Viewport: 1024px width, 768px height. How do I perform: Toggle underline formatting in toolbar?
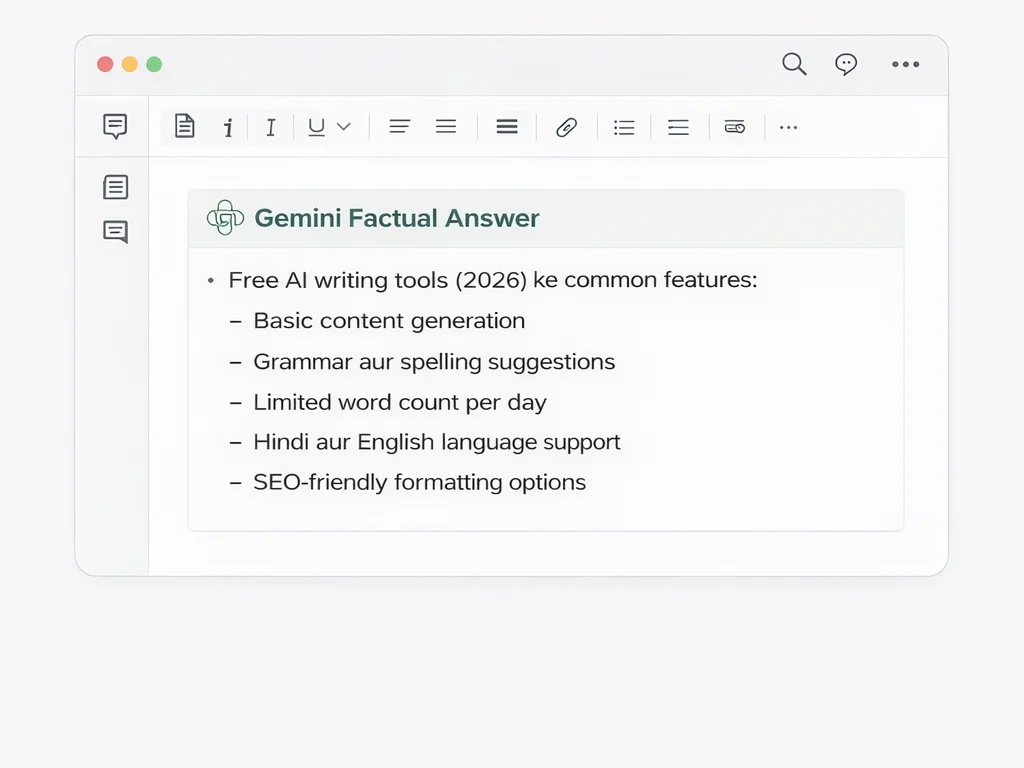click(x=316, y=127)
